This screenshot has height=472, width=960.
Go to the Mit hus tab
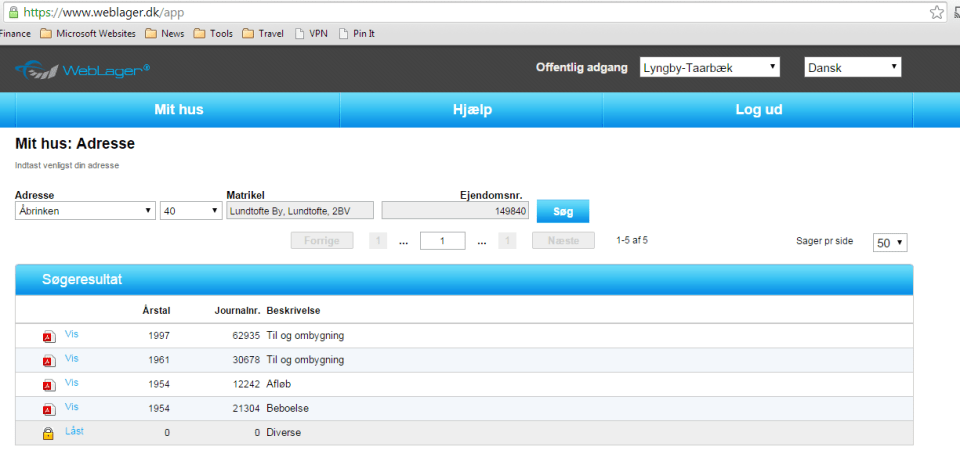tap(178, 110)
